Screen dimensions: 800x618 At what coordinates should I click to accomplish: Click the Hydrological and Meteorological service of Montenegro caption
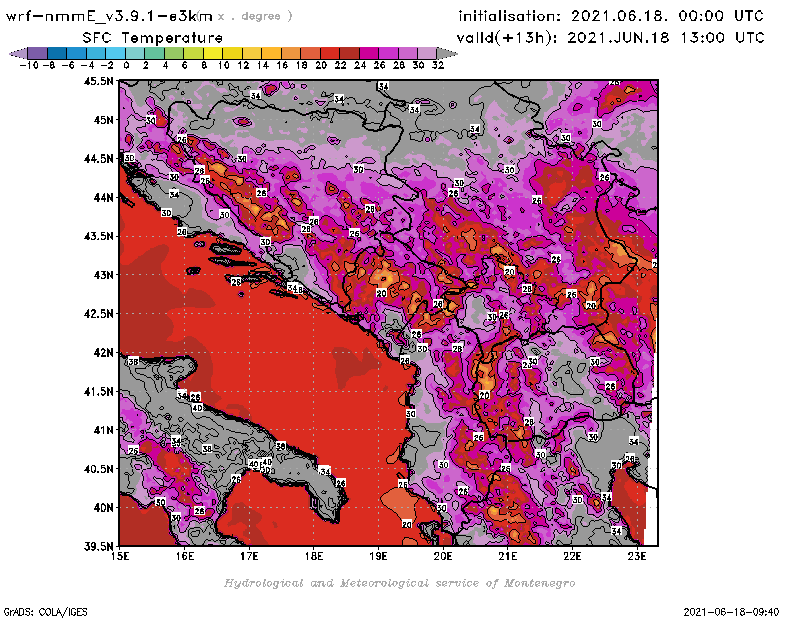pyautogui.click(x=399, y=583)
